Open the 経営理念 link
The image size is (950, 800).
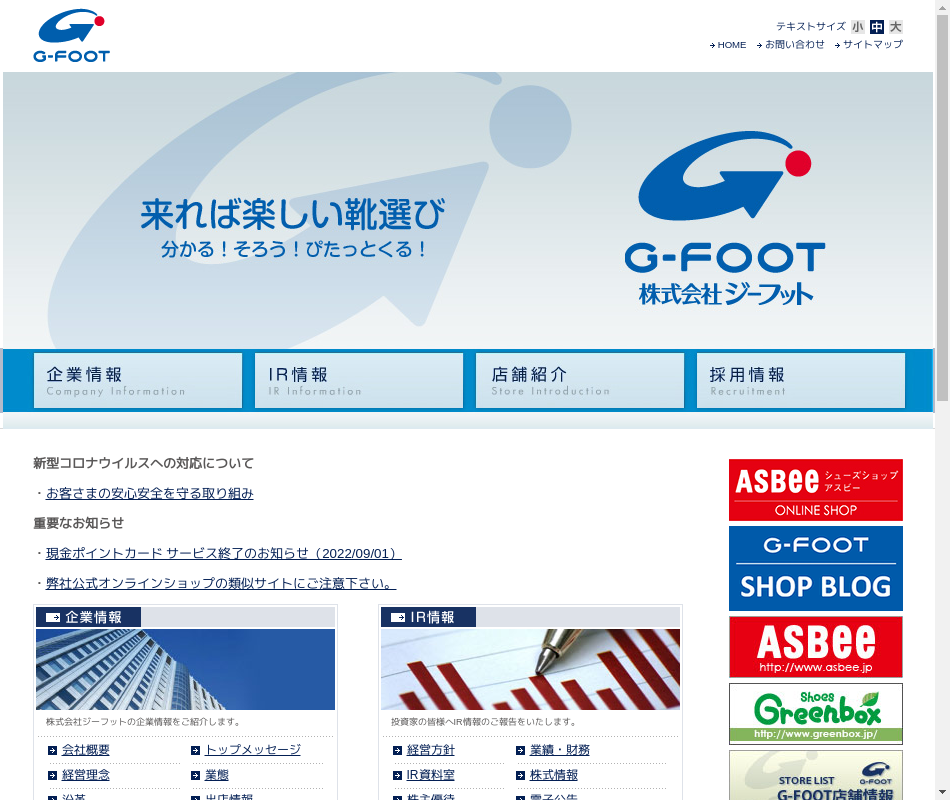86,775
